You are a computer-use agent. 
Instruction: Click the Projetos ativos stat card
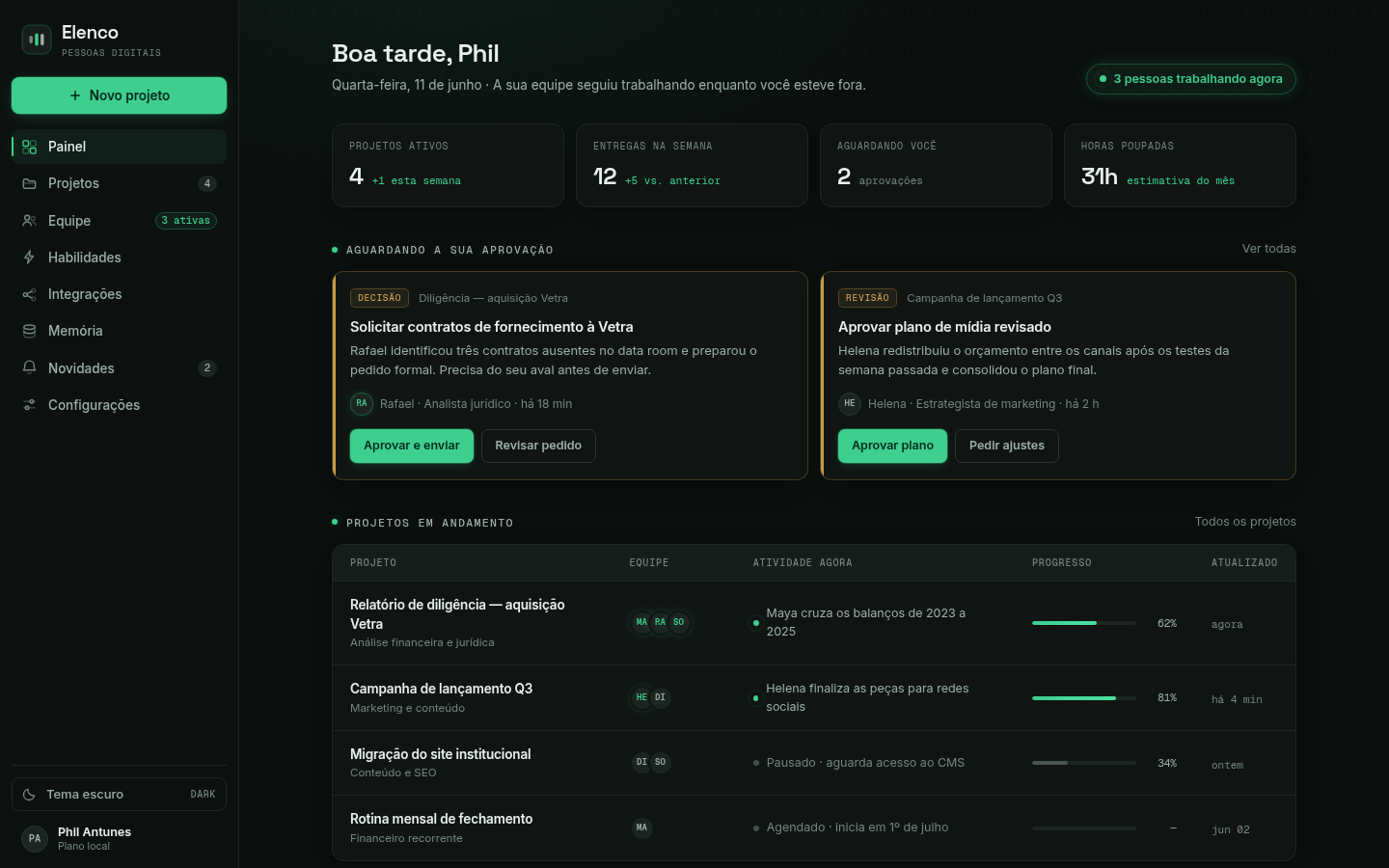[x=448, y=165]
